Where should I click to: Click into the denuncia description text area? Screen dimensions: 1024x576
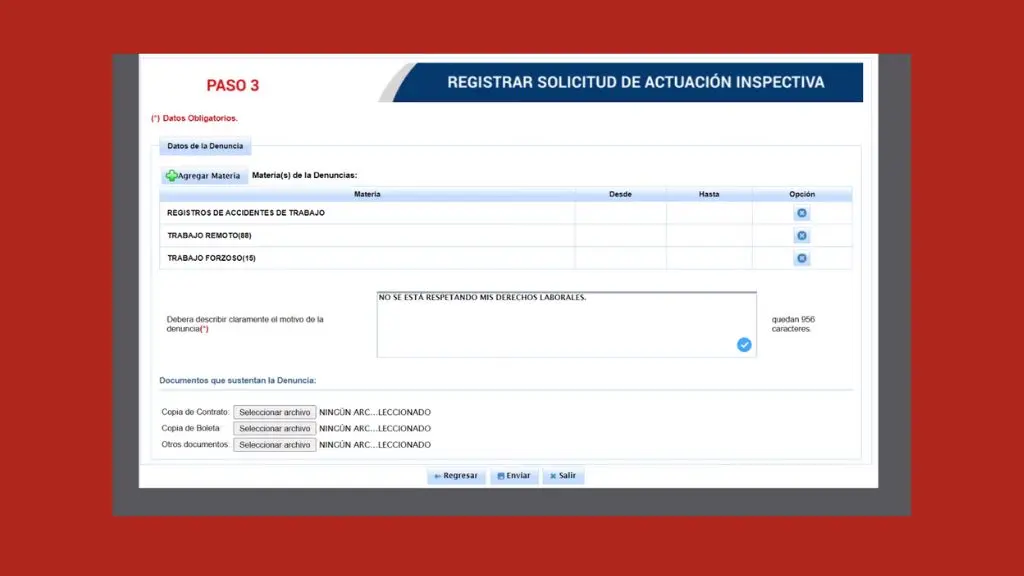[x=566, y=325]
